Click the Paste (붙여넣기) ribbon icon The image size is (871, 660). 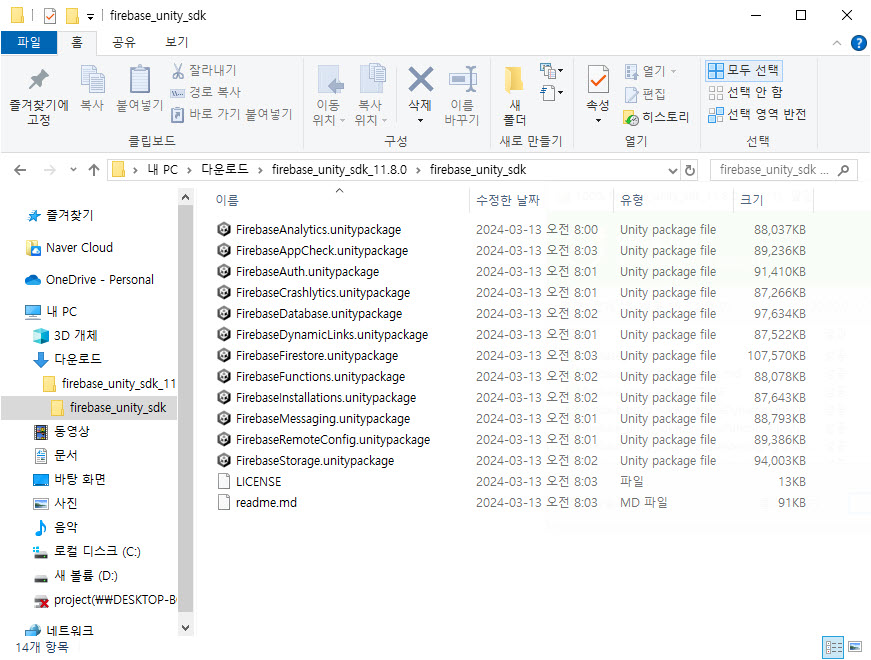pos(139,79)
